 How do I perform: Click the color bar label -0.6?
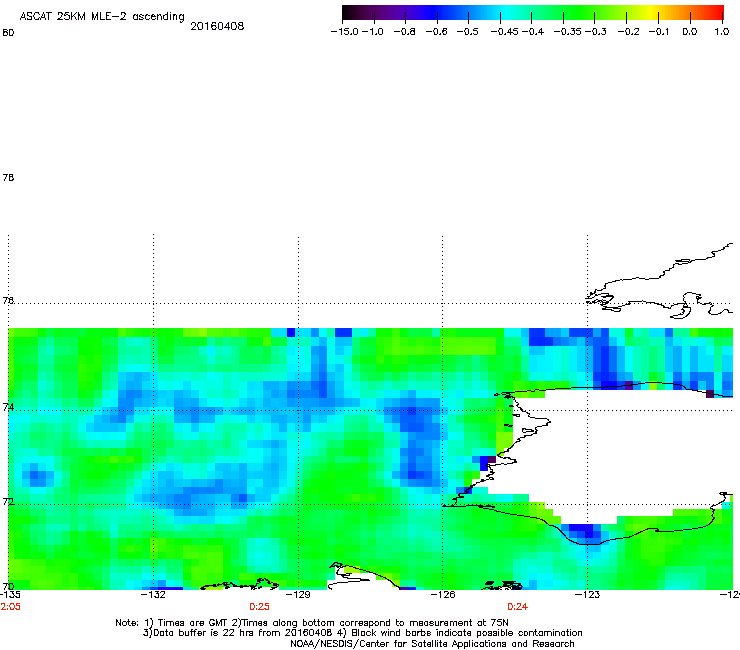tap(436, 32)
